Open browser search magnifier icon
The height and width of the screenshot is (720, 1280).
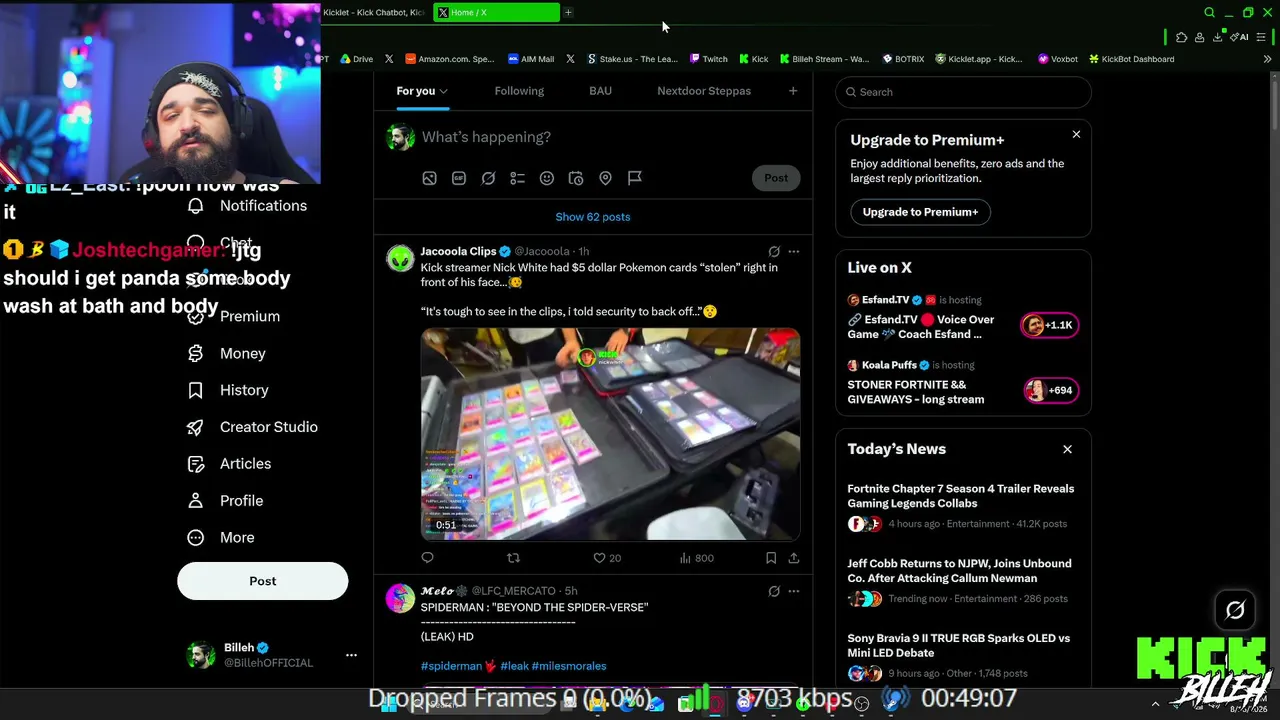tap(1209, 13)
